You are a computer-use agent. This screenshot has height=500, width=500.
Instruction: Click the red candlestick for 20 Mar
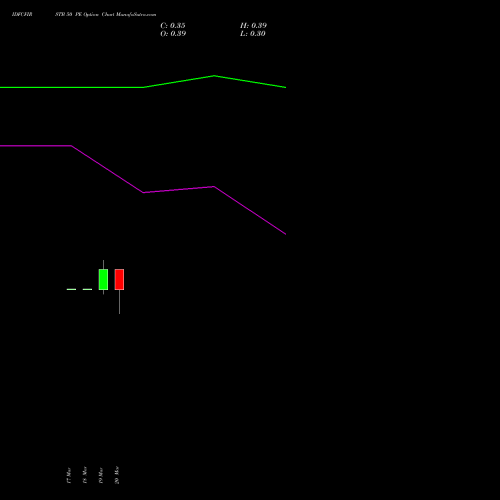119,279
